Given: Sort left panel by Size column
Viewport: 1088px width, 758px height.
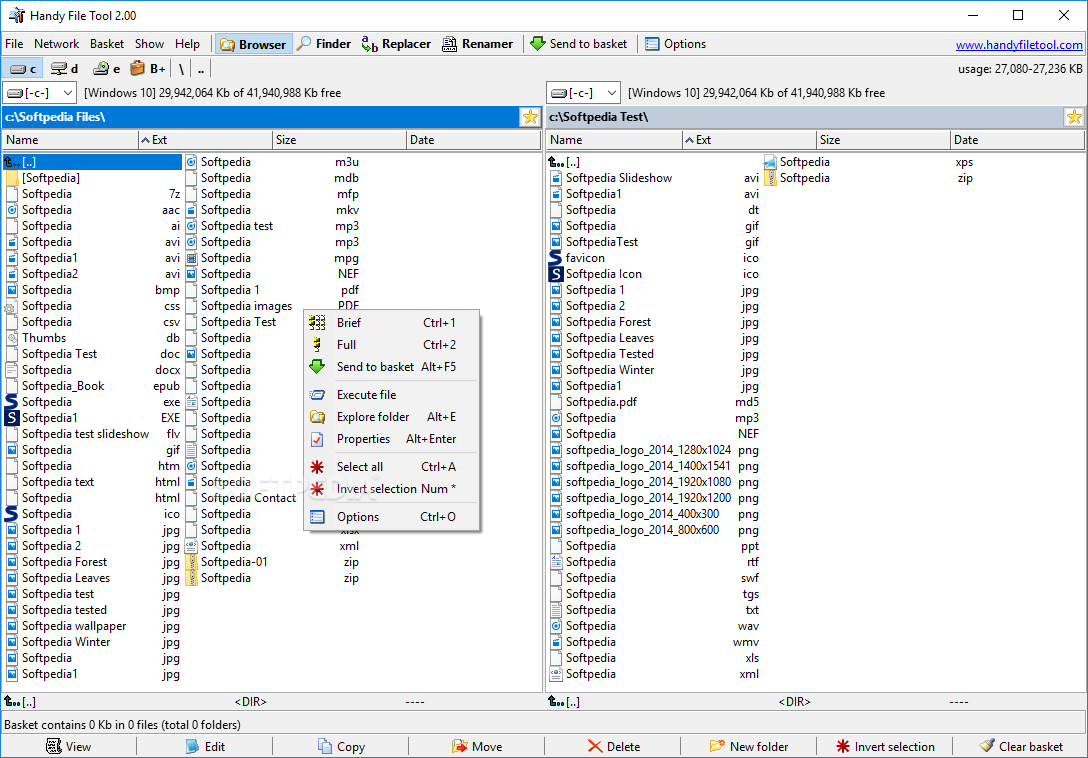Looking at the screenshot, I should click(x=340, y=140).
